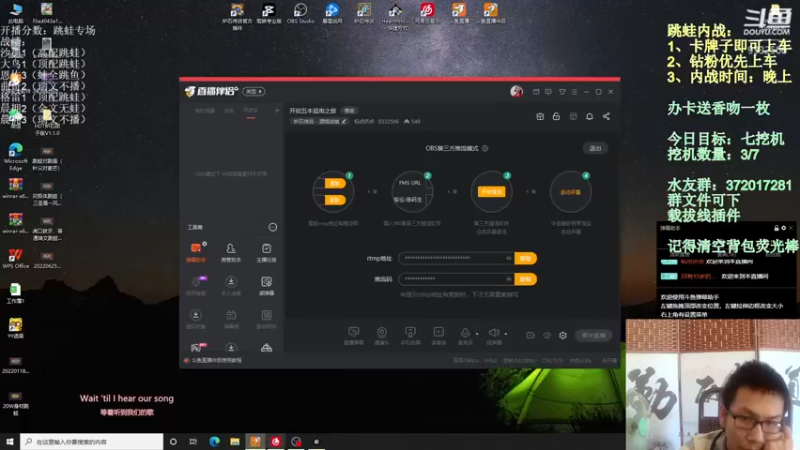Open File Explorer from the taskbar
The width and height of the screenshot is (800, 450).
(235, 441)
